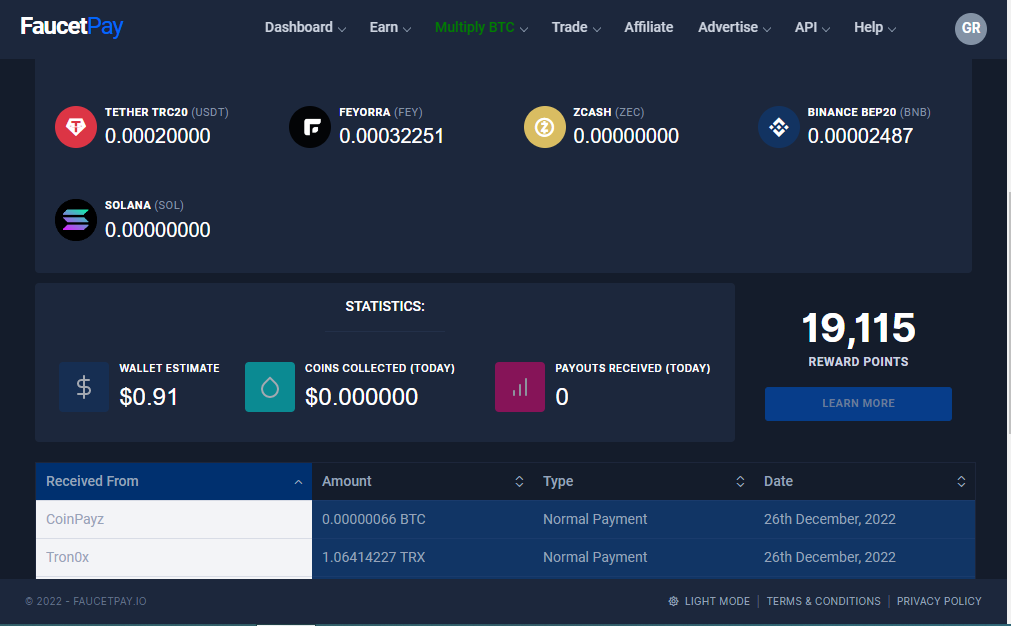Expand the Dashboard menu

point(305,28)
